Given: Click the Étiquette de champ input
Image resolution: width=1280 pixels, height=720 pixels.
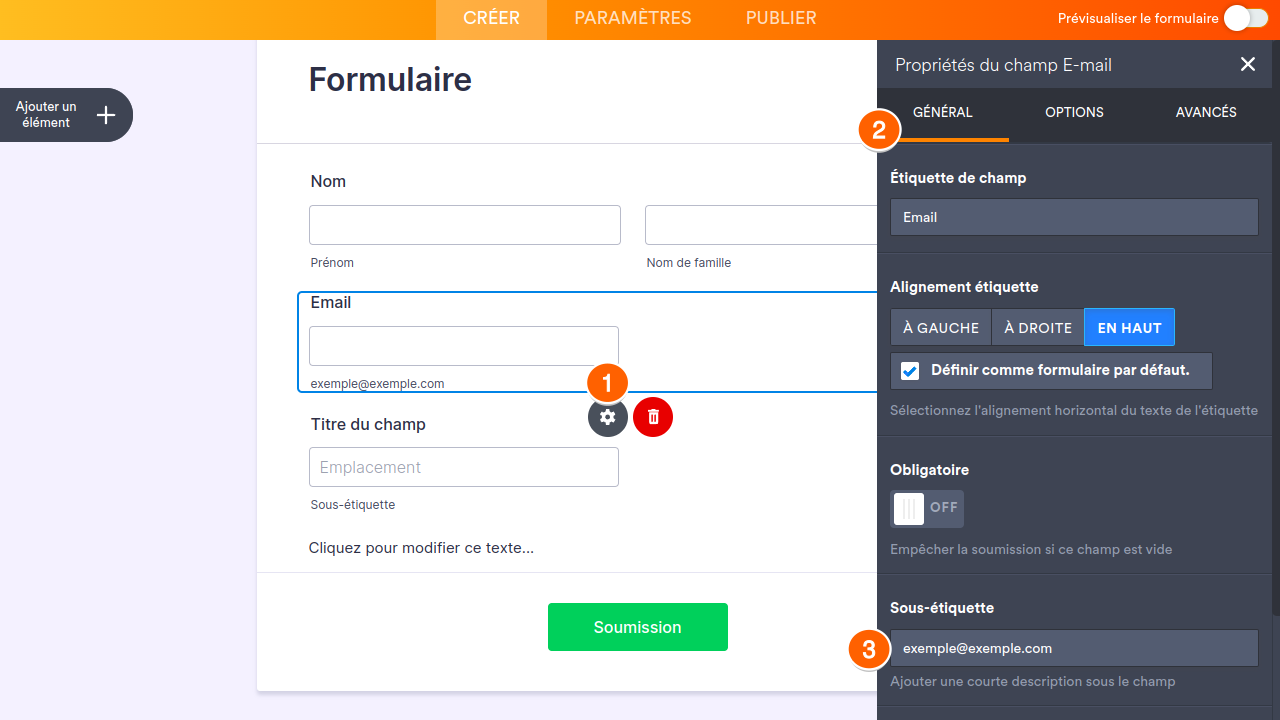Looking at the screenshot, I should (x=1074, y=217).
